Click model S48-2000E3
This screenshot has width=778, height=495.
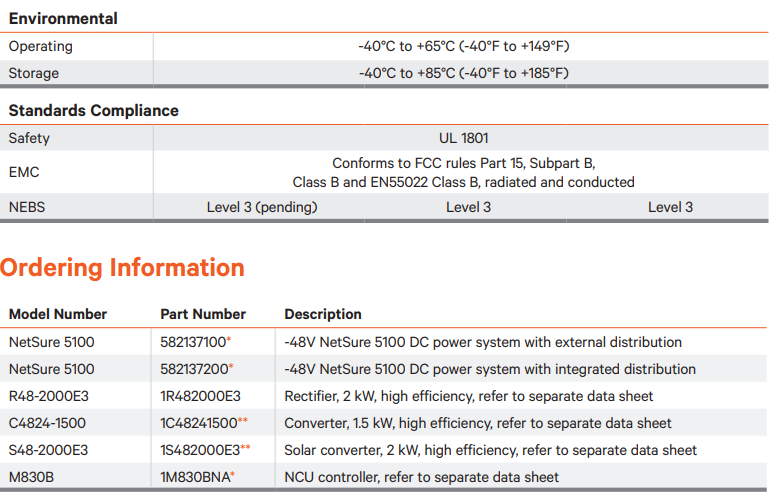pyautogui.click(x=48, y=450)
